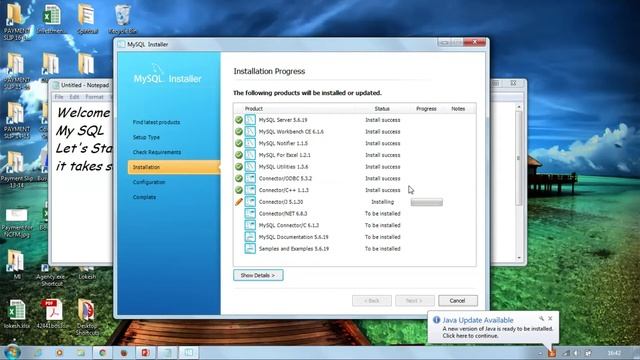Select the PDF file on the desktop
This screenshot has width=640, height=360.
pos(51,314)
